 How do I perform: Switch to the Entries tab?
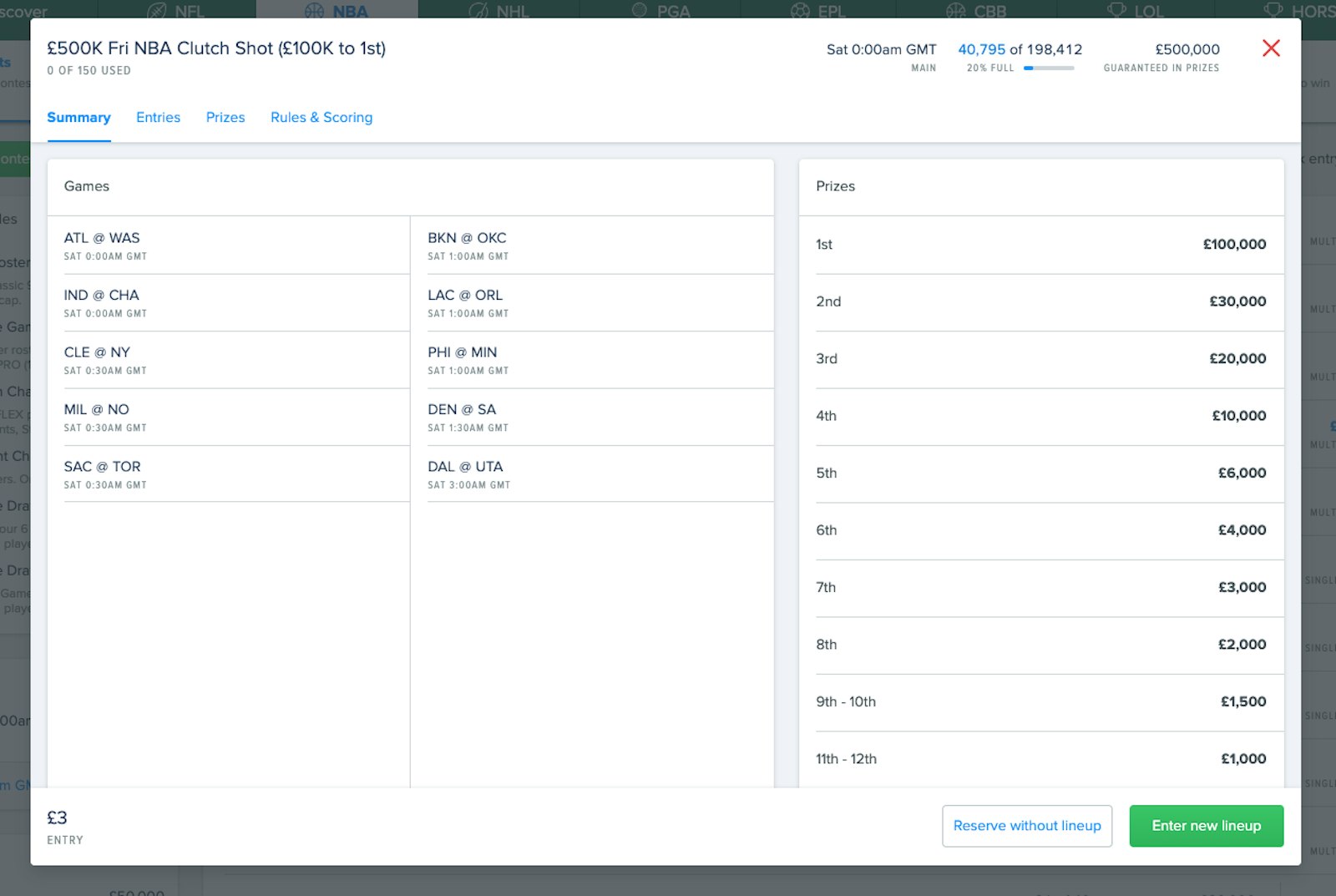(x=158, y=118)
